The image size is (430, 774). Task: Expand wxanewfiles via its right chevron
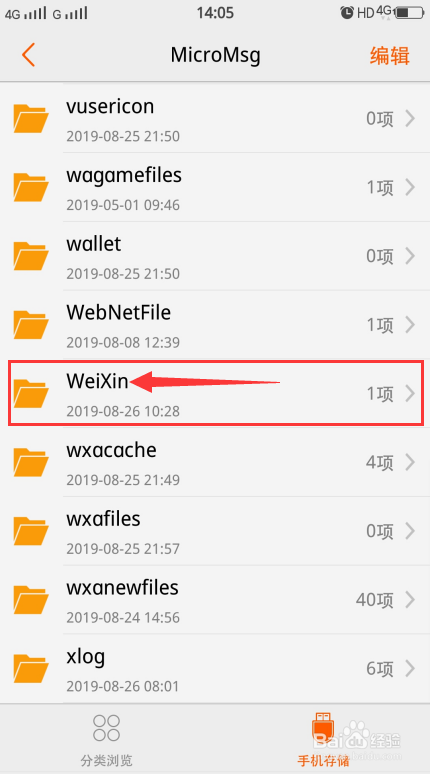(x=410, y=600)
